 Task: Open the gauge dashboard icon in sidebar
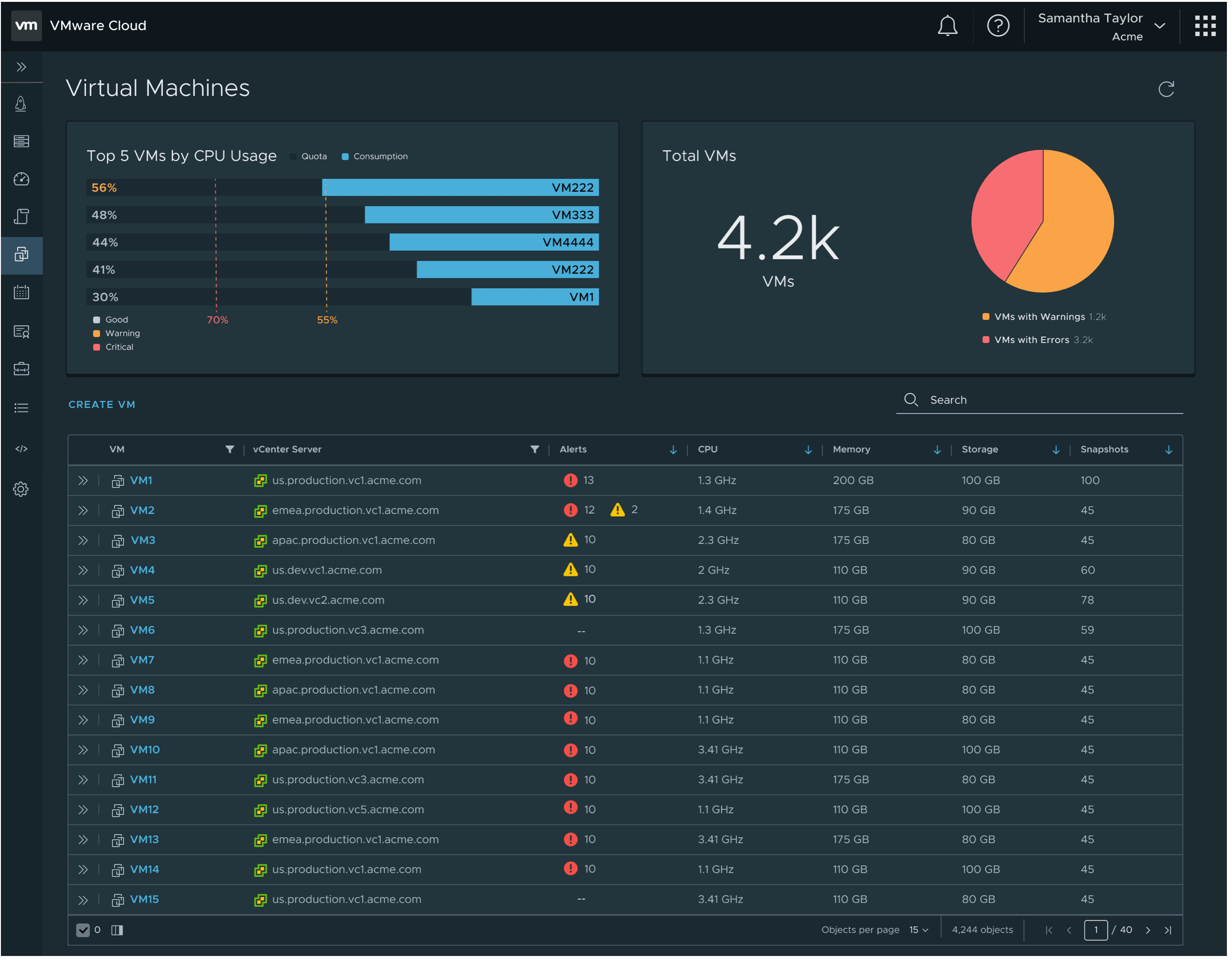[x=21, y=180]
